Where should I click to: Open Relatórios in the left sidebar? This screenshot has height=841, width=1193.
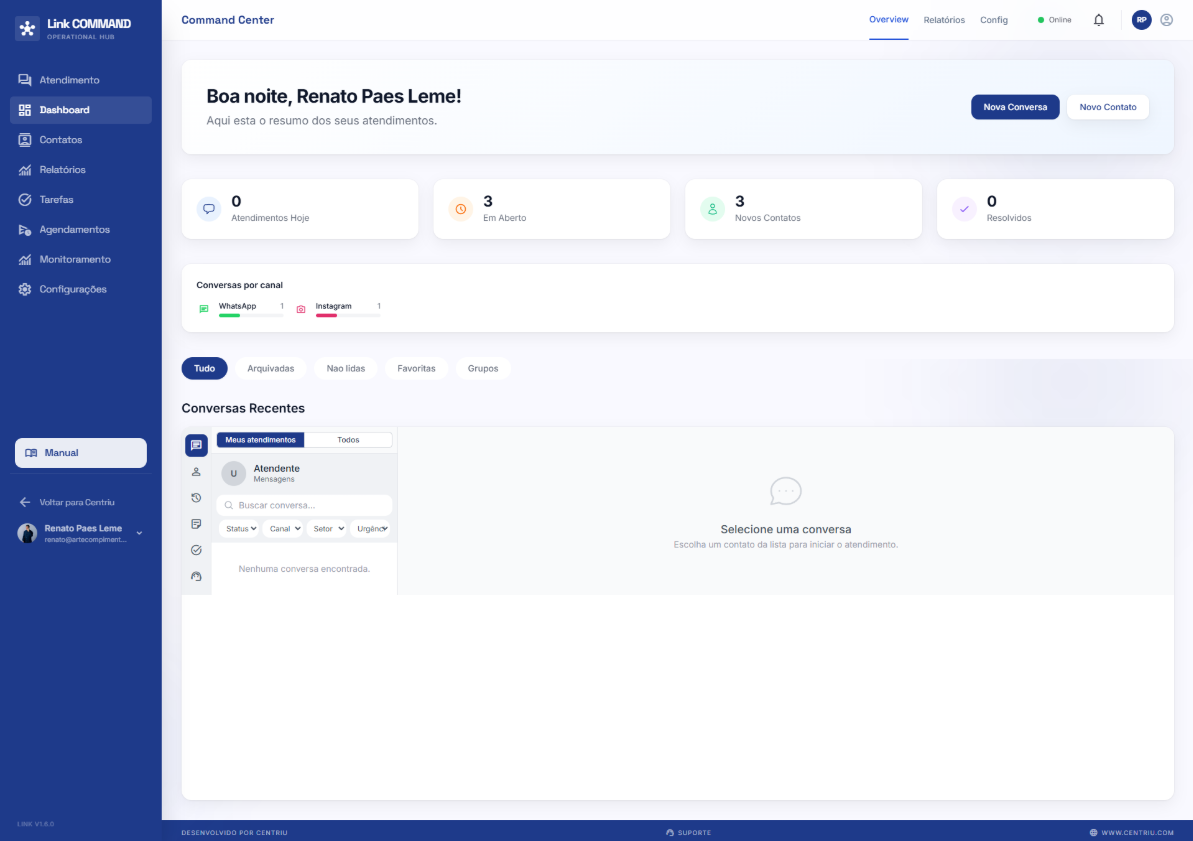(81, 170)
